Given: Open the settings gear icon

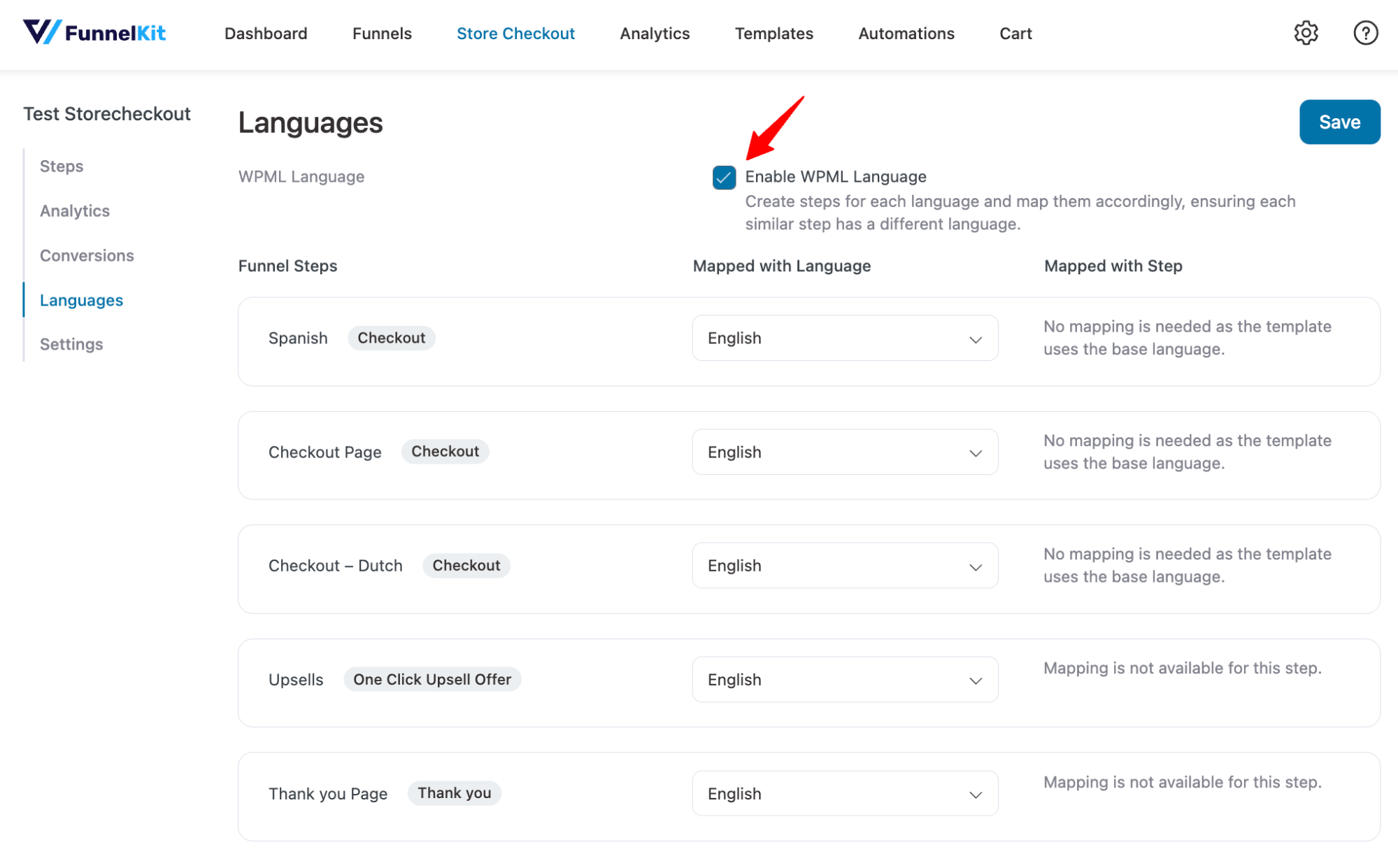Looking at the screenshot, I should pos(1306,33).
